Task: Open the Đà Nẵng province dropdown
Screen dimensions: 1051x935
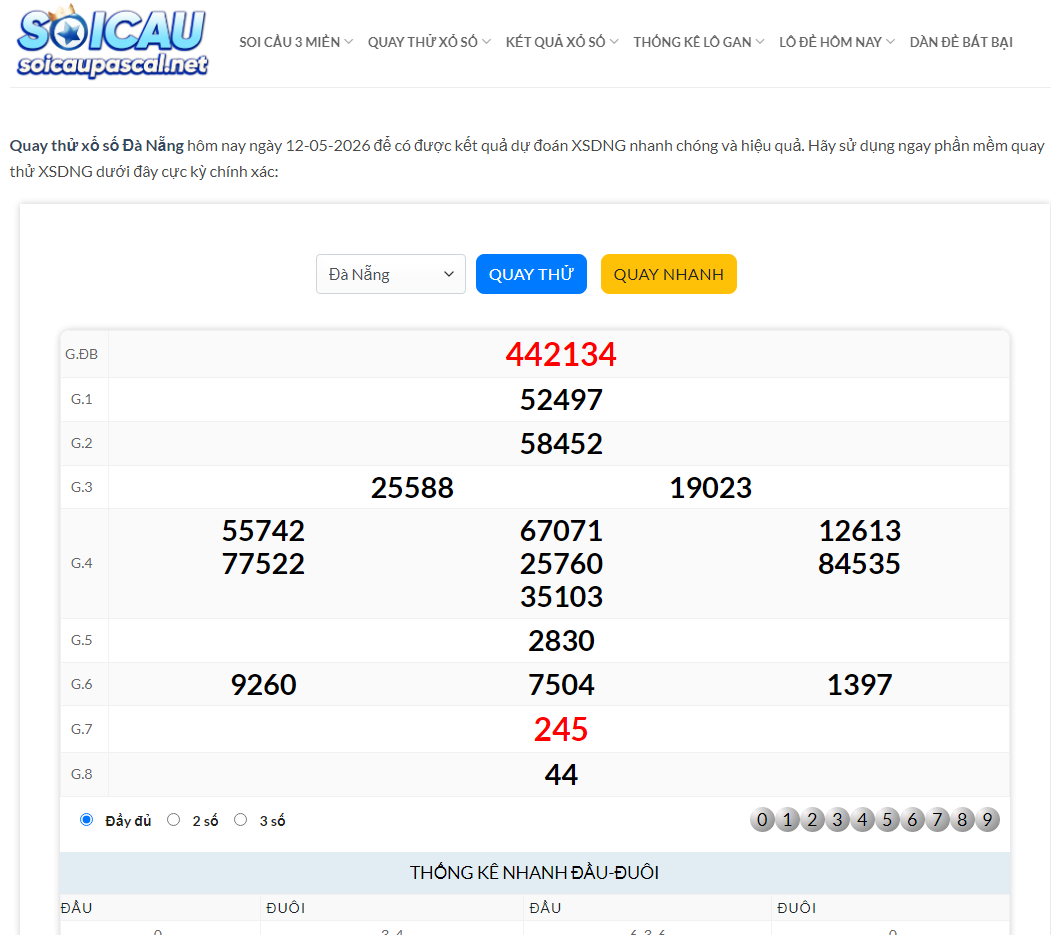Action: (x=391, y=274)
